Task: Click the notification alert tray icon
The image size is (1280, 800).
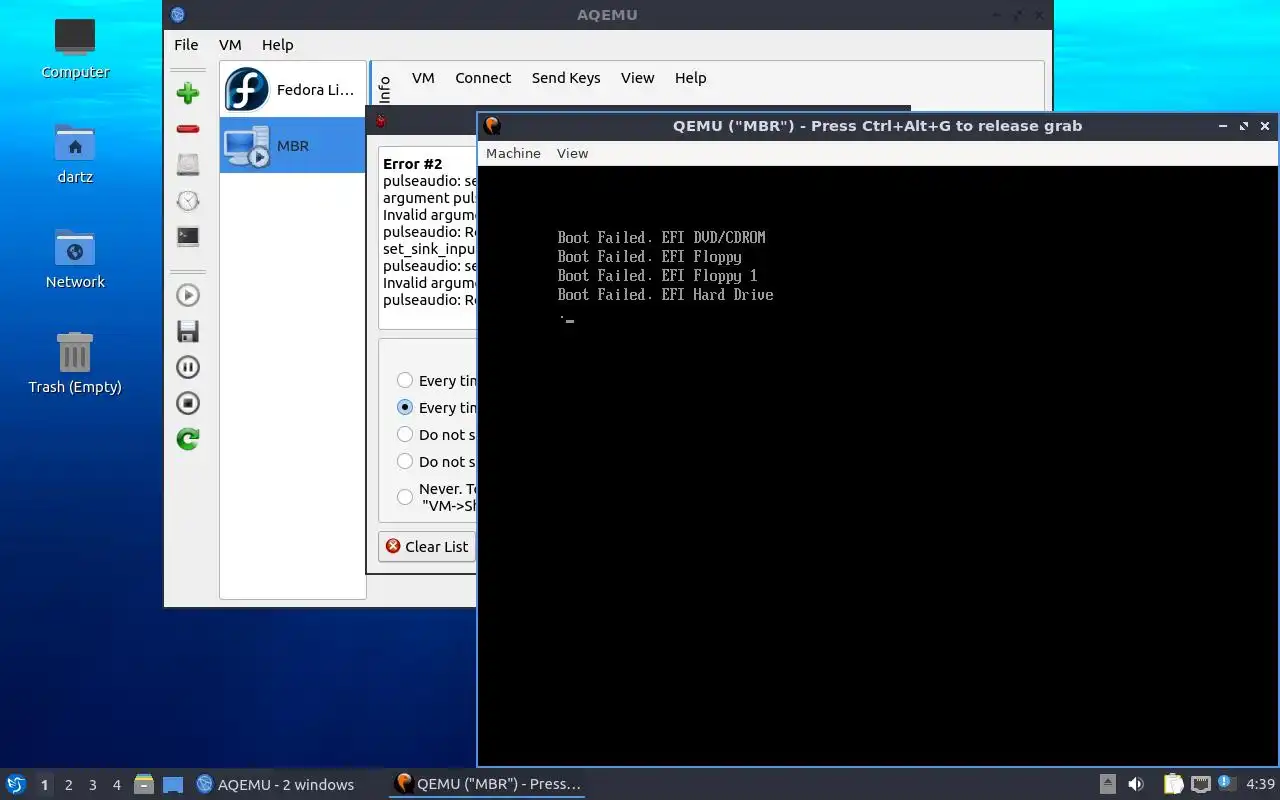Action: pos(1227,783)
